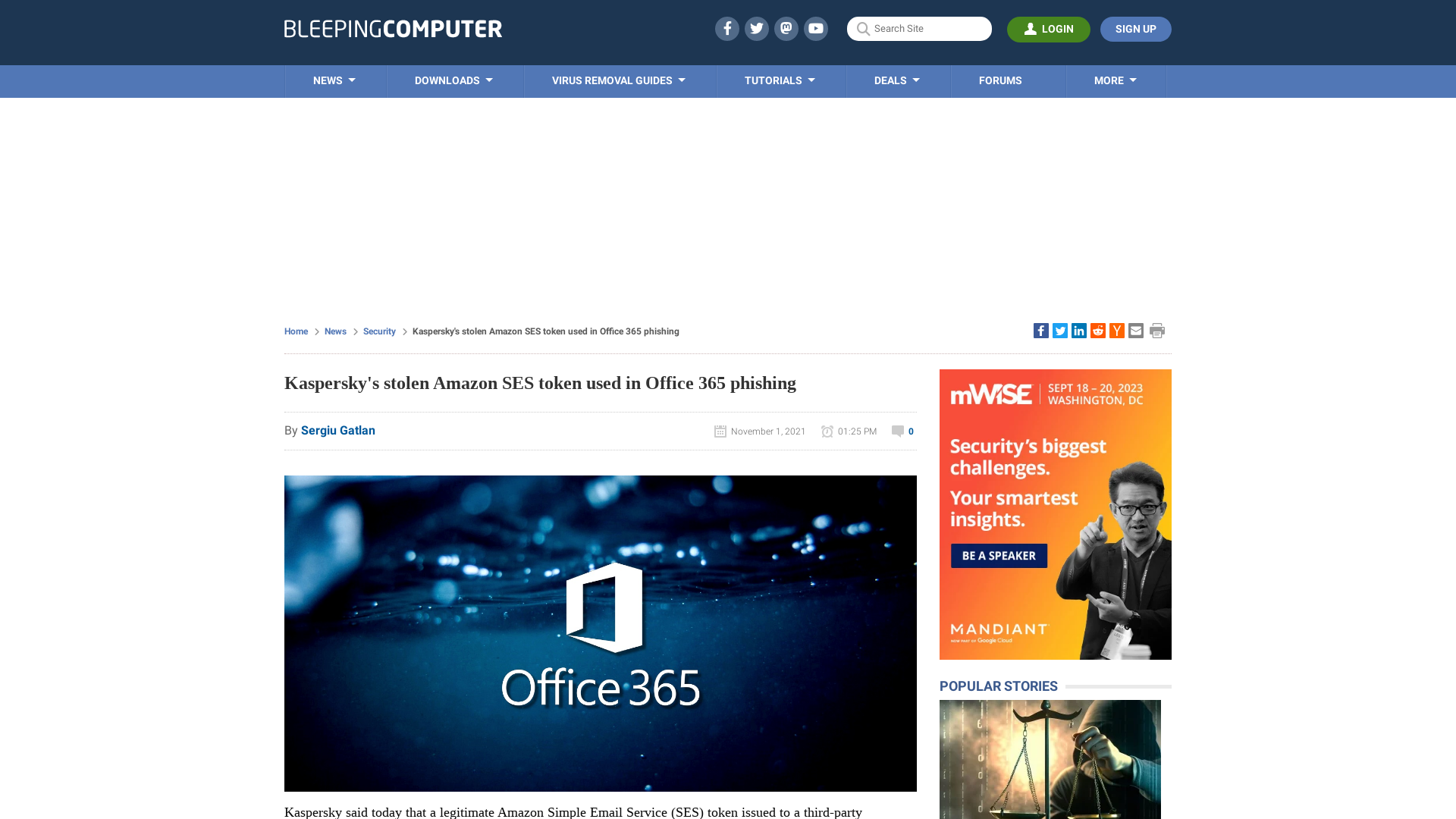Viewport: 1456px width, 819px height.
Task: Click the article headline text
Action: [x=540, y=383]
